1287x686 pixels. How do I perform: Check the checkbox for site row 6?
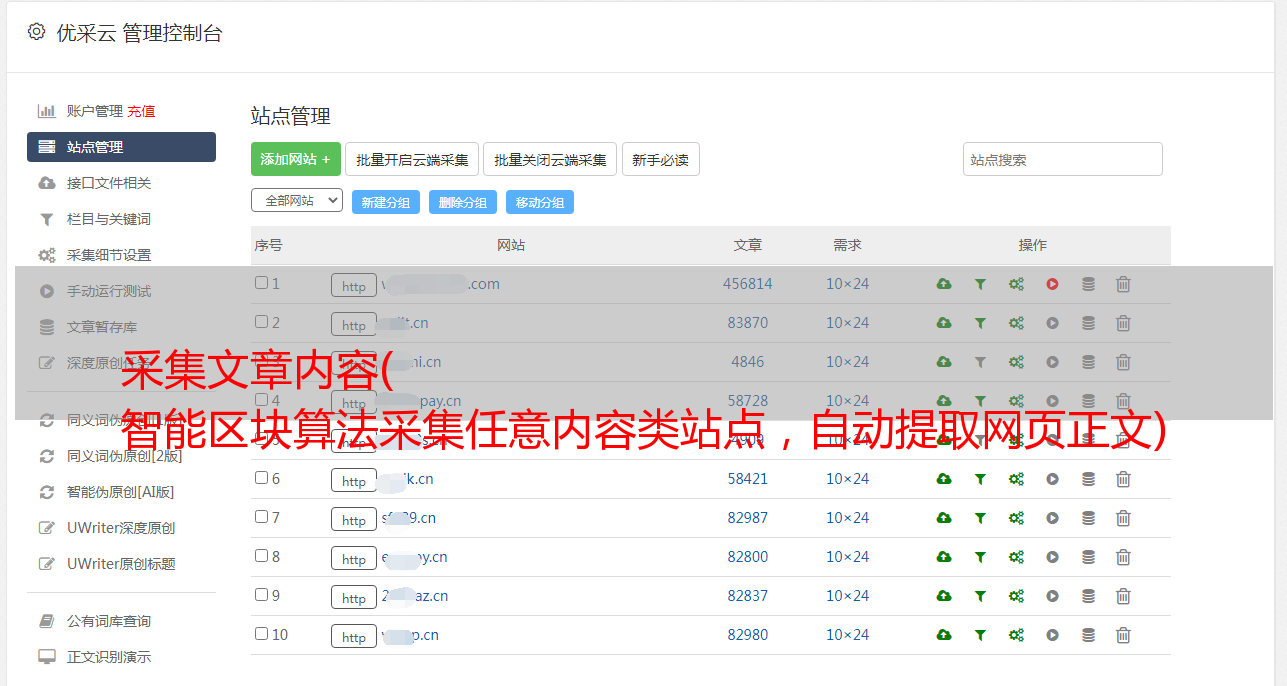click(261, 478)
